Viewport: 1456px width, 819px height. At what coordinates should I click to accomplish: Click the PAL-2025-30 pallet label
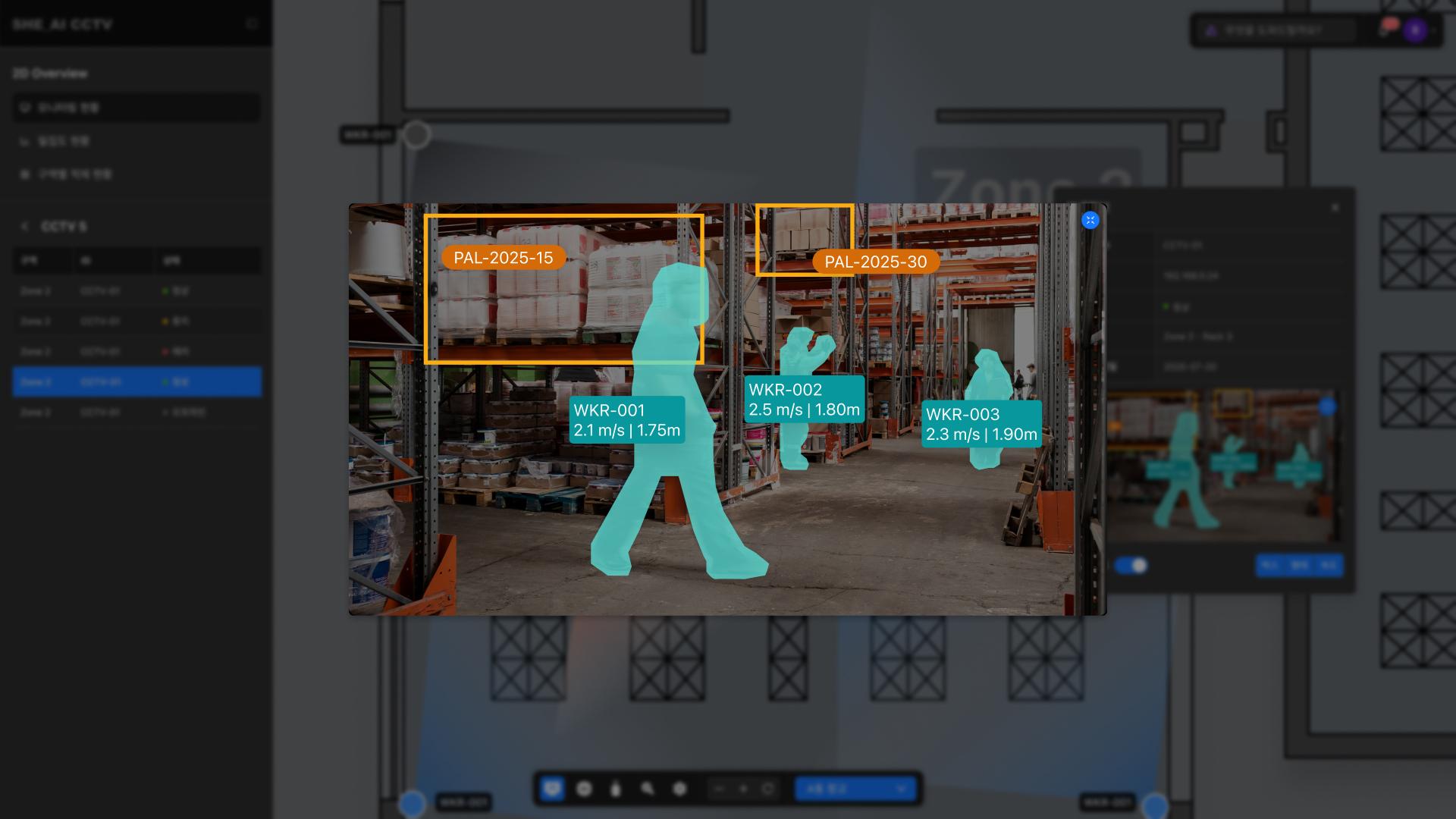click(875, 262)
